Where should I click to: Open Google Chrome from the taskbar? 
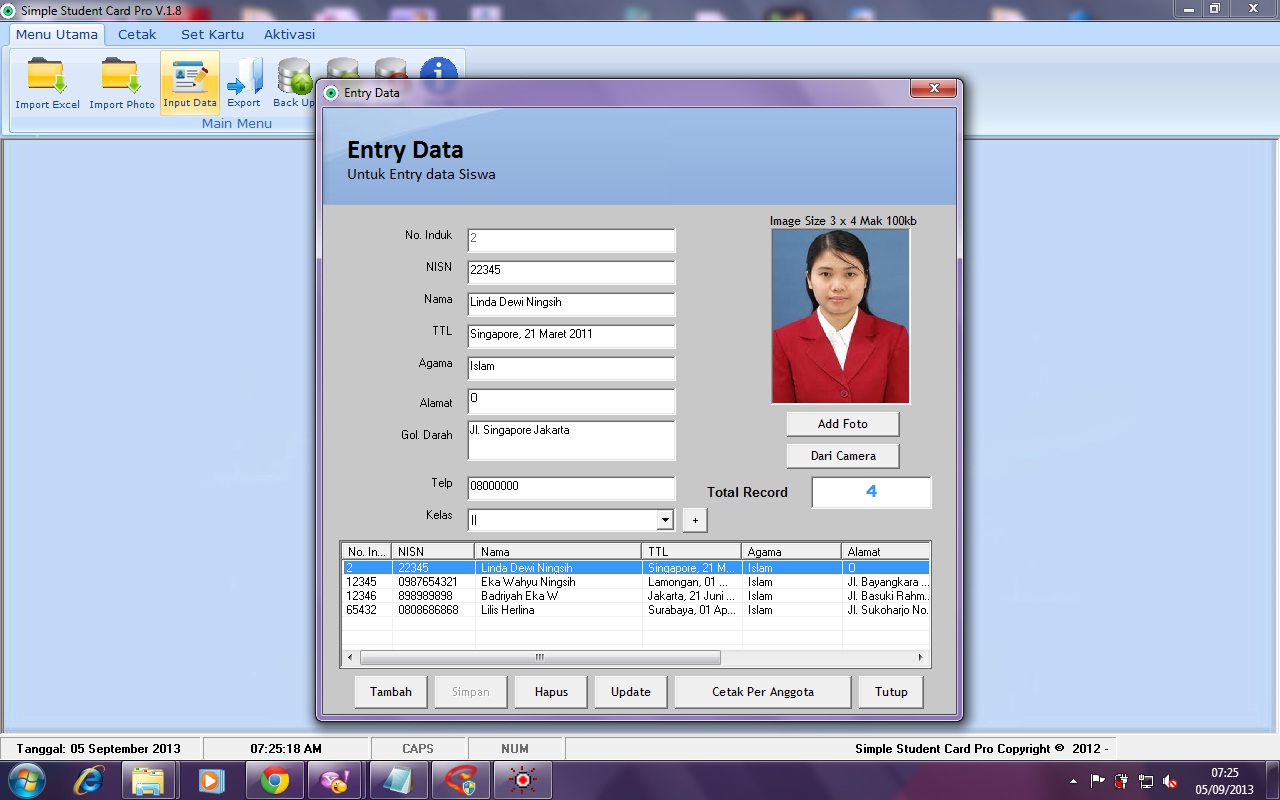[x=273, y=779]
